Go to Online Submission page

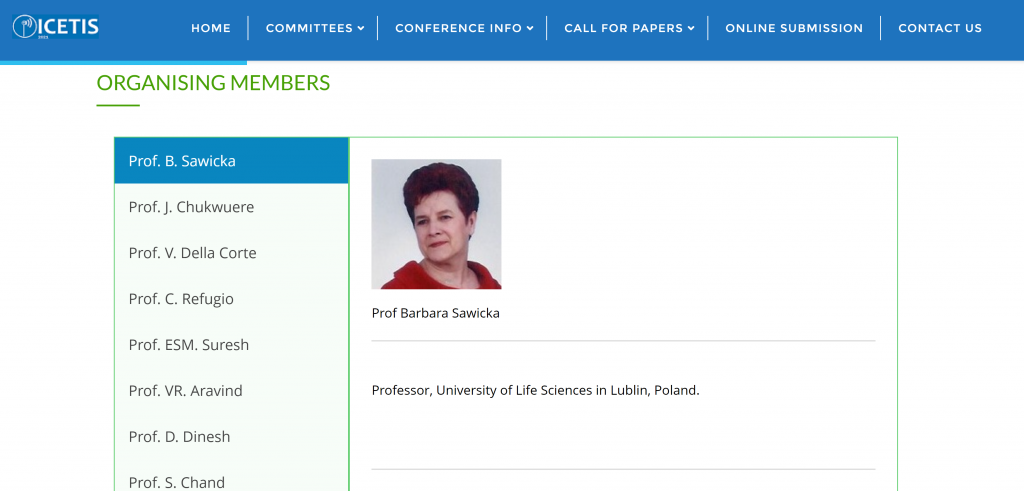794,28
